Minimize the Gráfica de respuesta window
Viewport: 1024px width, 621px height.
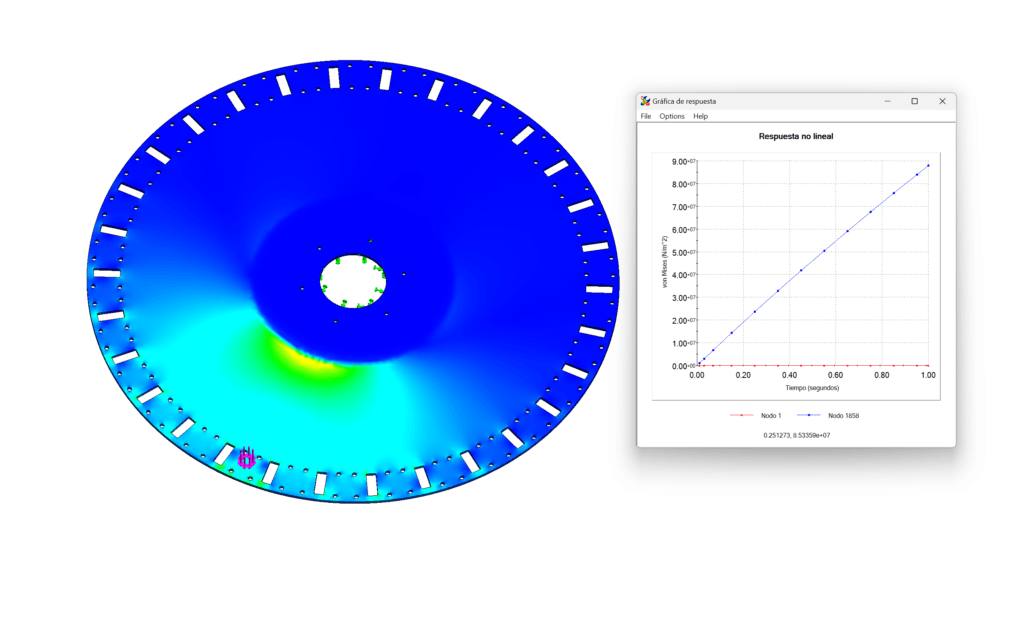pyautogui.click(x=888, y=101)
